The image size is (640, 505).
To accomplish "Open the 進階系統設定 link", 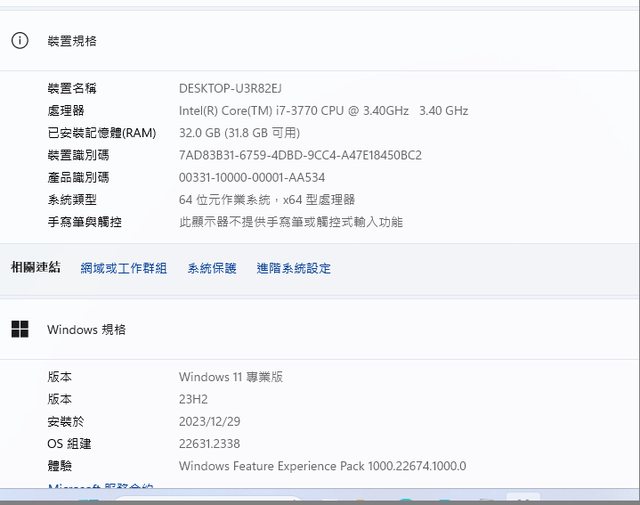I will [293, 268].
